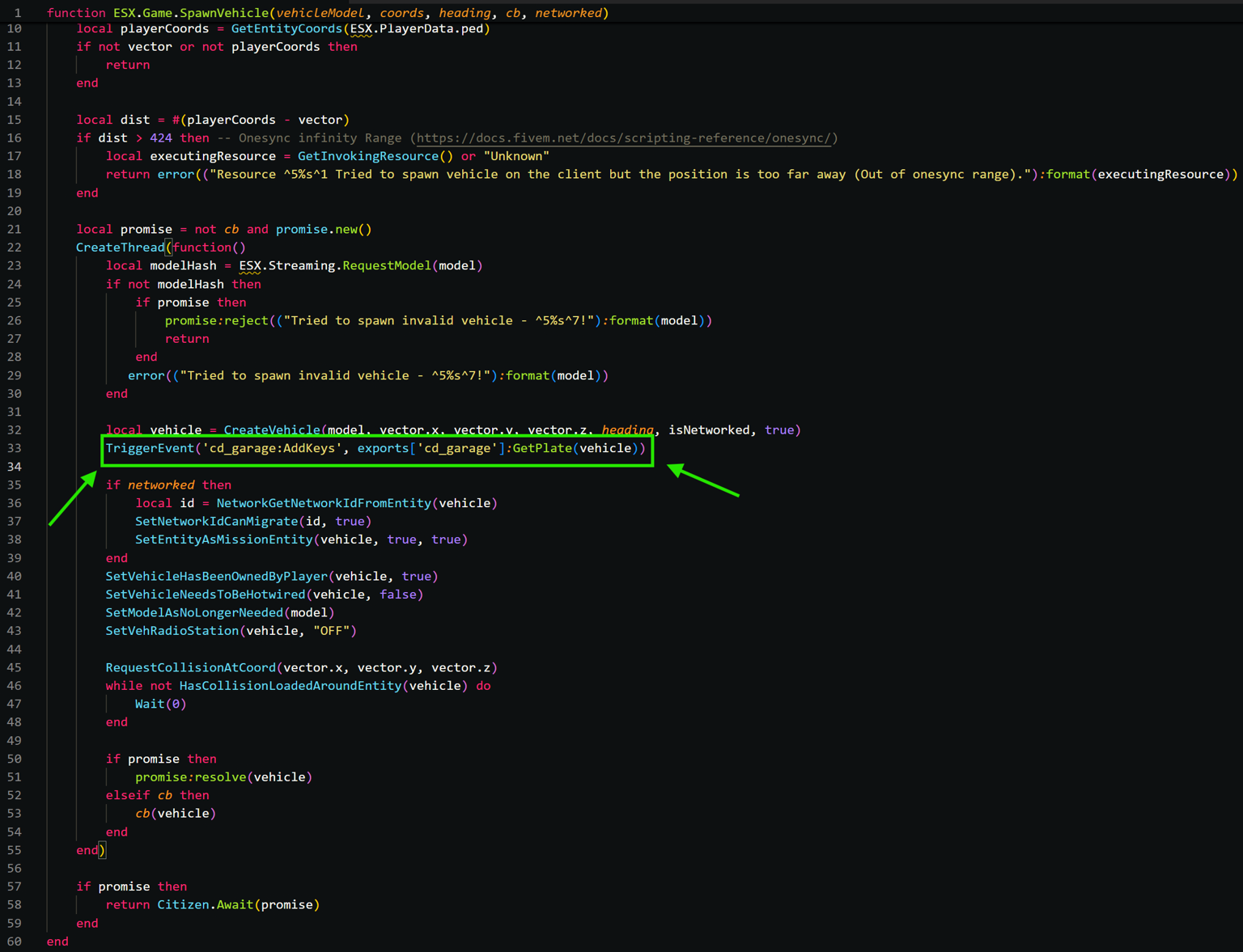Viewport: 1243px width, 952px height.
Task: Click the 'cd_garage:AddKeys' string
Action: click(x=272, y=448)
